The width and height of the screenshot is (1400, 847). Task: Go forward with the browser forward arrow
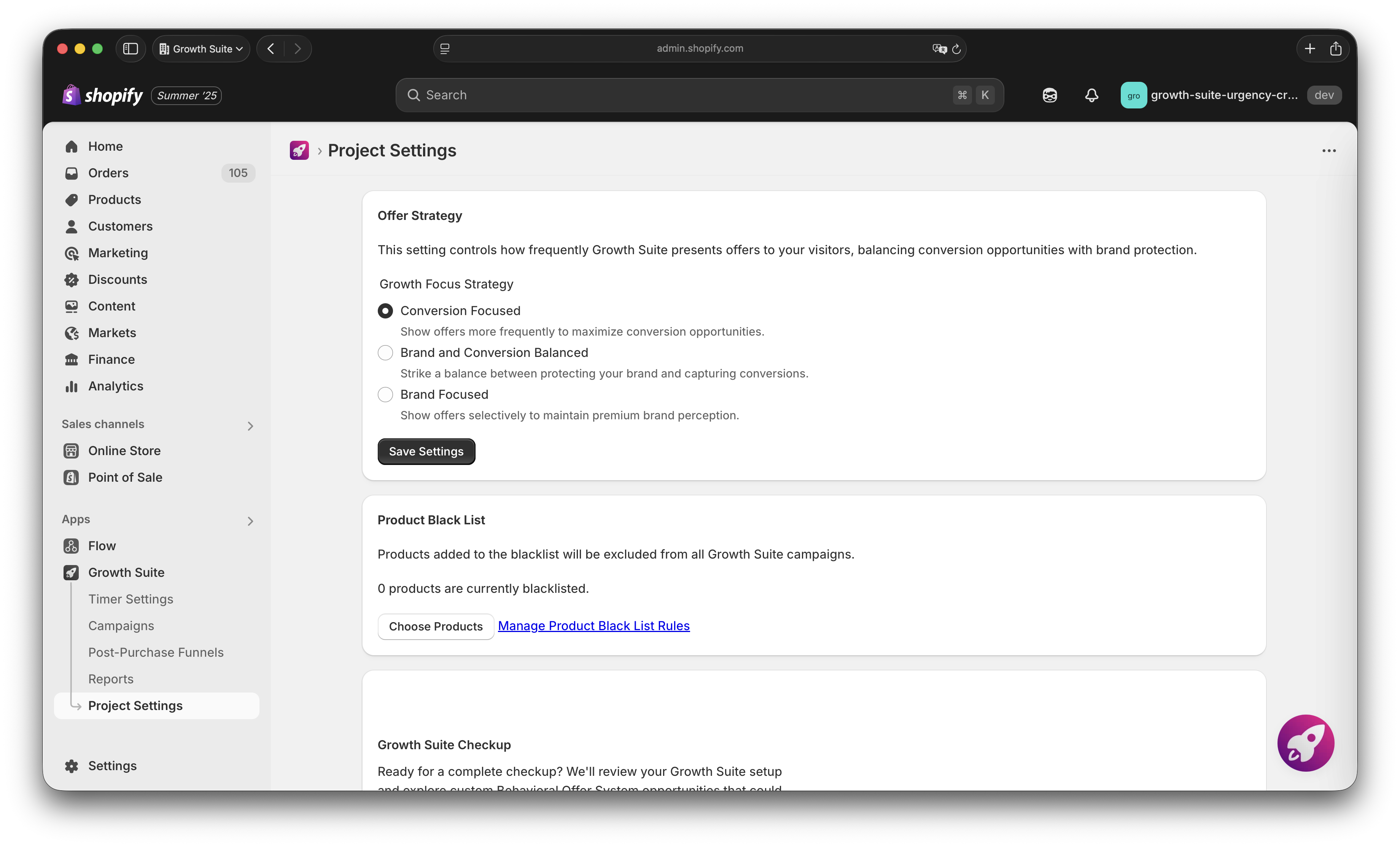click(298, 49)
